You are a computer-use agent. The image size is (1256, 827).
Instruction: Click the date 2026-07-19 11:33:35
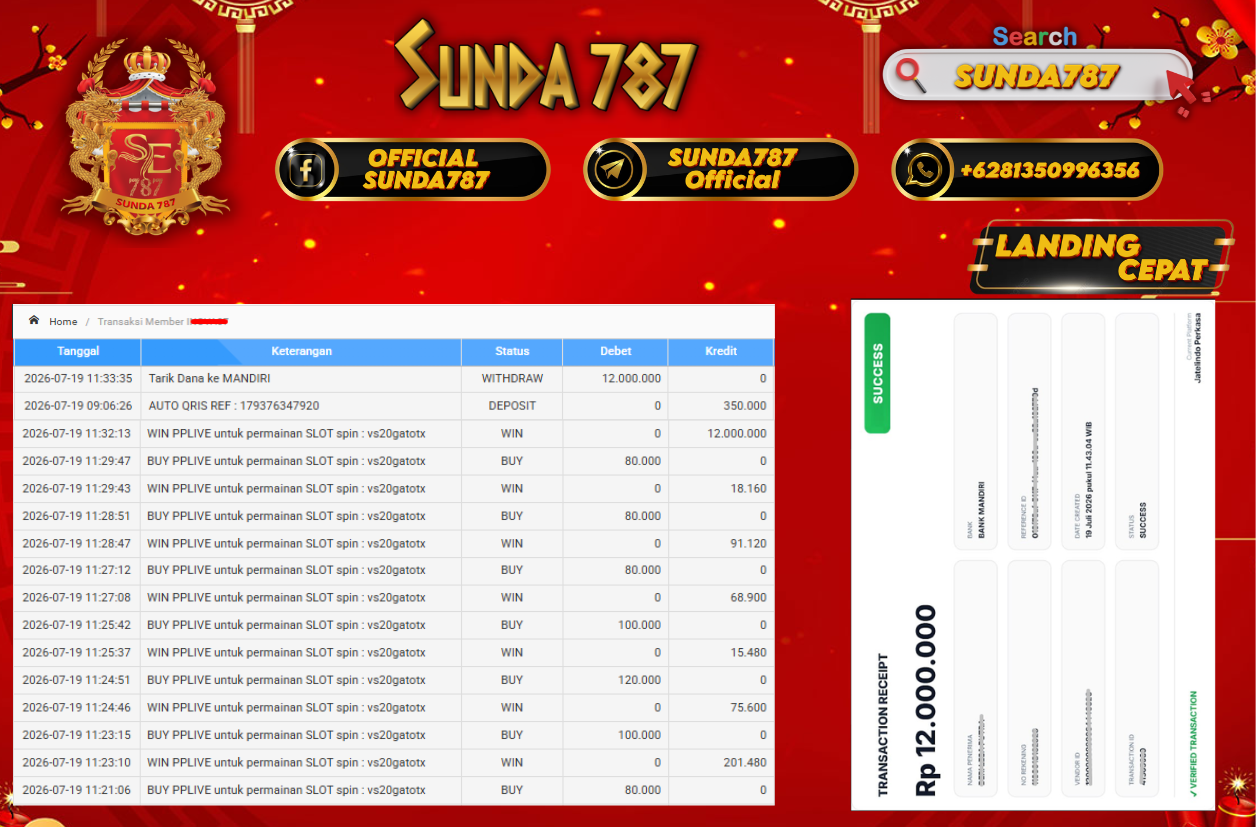(x=78, y=379)
